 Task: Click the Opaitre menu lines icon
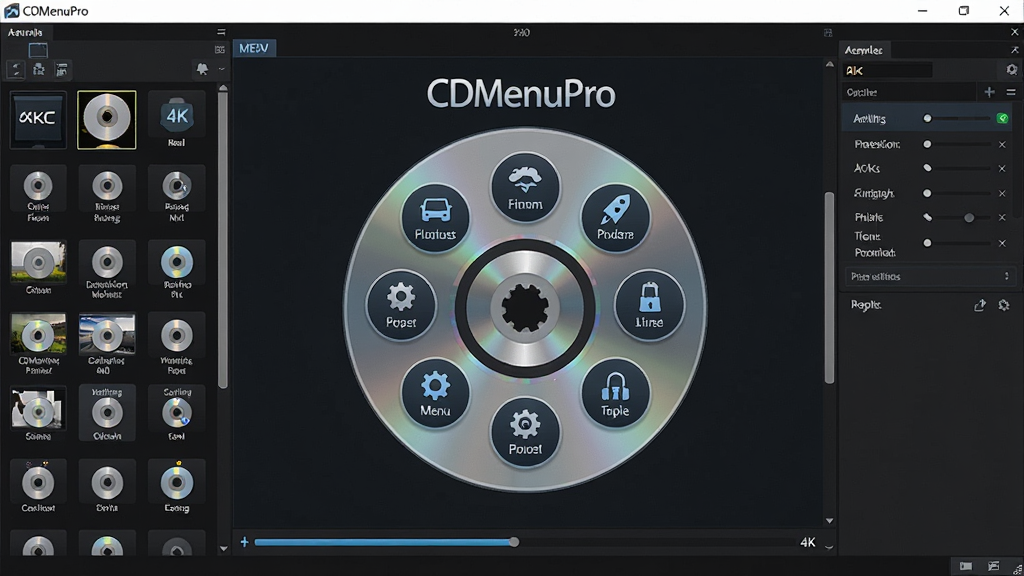coord(1011,92)
